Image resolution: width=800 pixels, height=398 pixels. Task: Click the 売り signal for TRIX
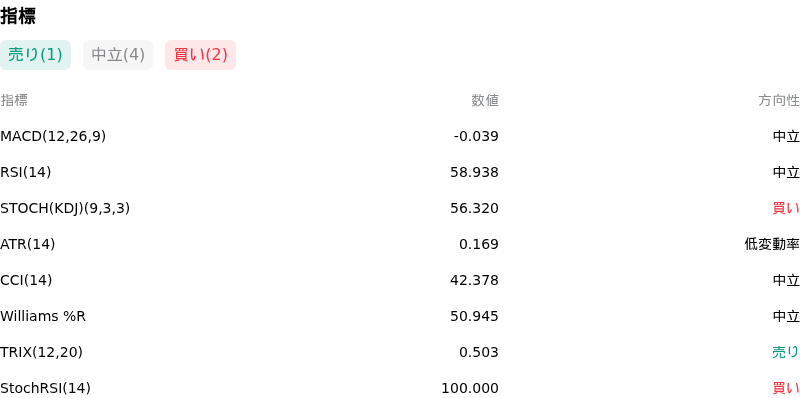coord(786,352)
